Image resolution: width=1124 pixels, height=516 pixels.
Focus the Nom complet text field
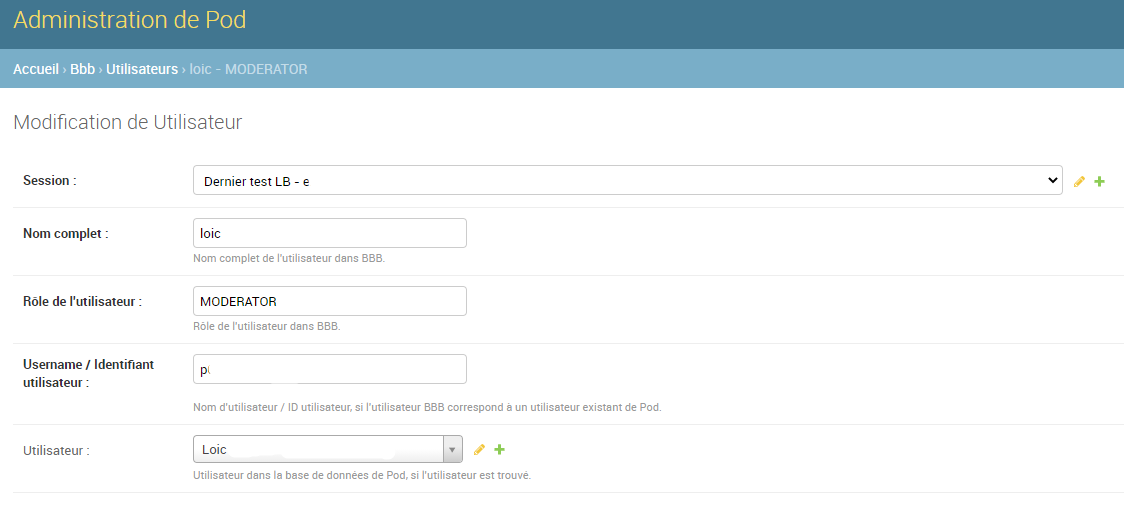329,233
